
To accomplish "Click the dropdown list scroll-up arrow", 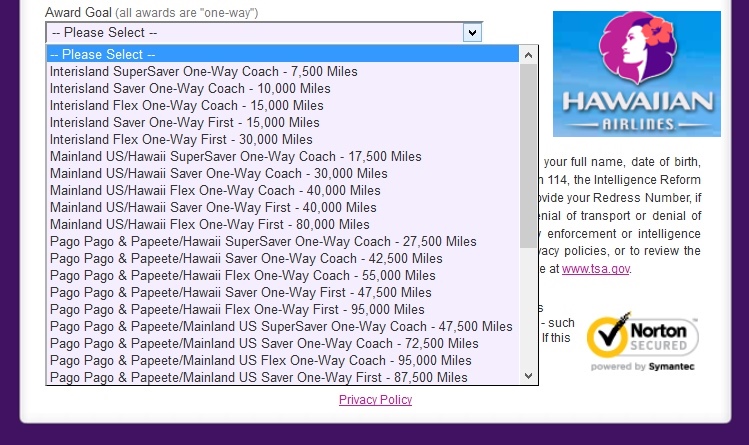I will click(528, 55).
